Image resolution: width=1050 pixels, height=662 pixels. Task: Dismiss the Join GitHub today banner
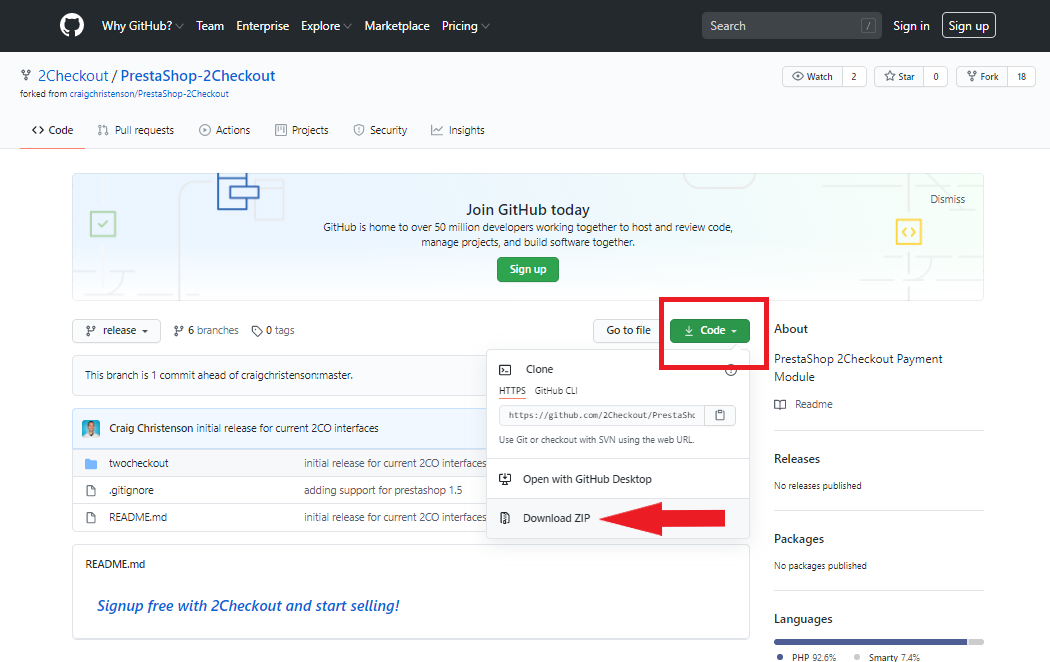click(x=948, y=199)
